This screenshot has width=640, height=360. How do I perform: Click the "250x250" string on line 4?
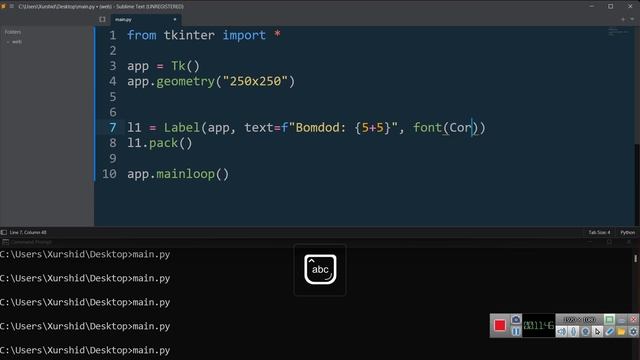(x=255, y=81)
